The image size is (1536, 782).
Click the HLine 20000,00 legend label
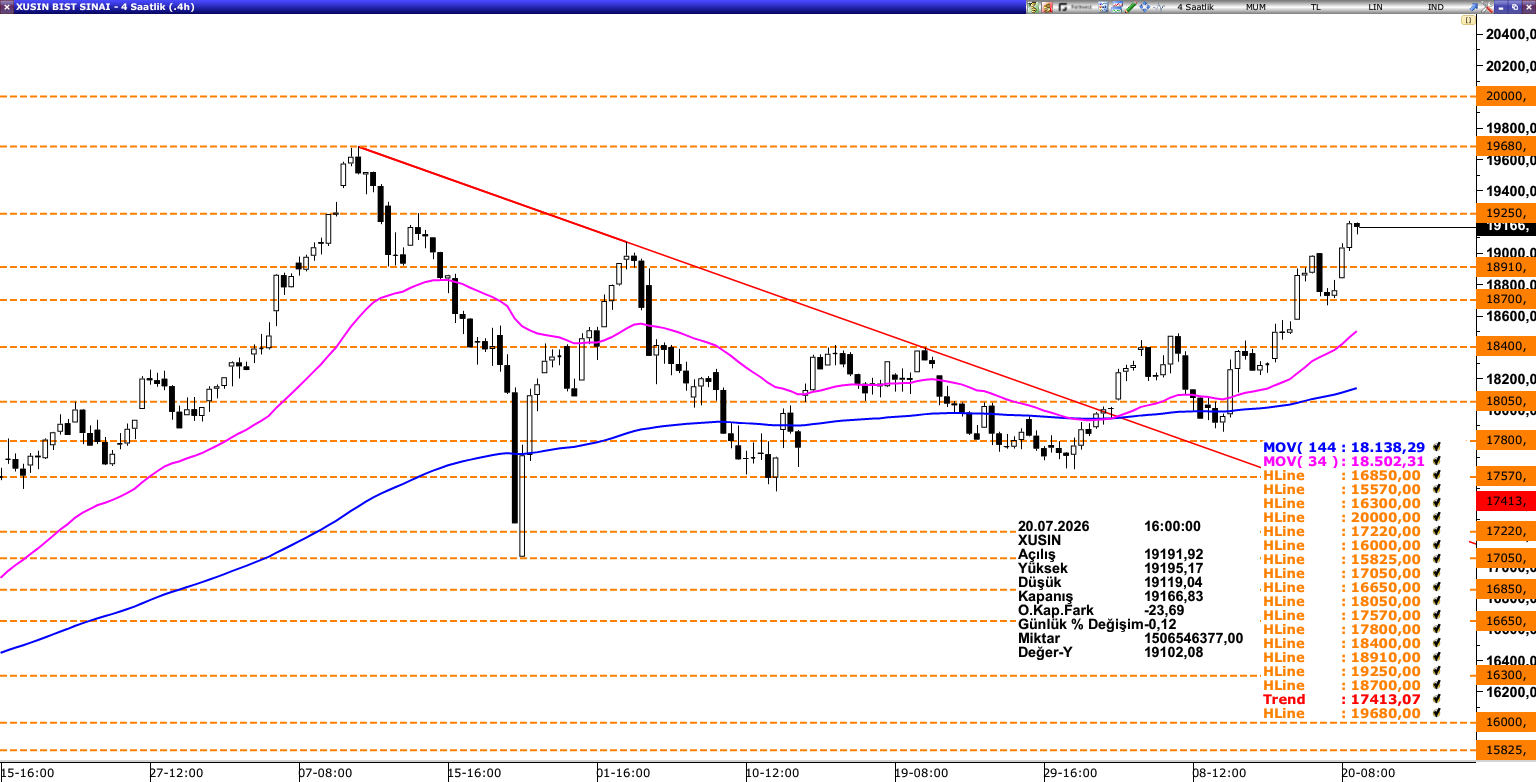click(x=1341, y=517)
